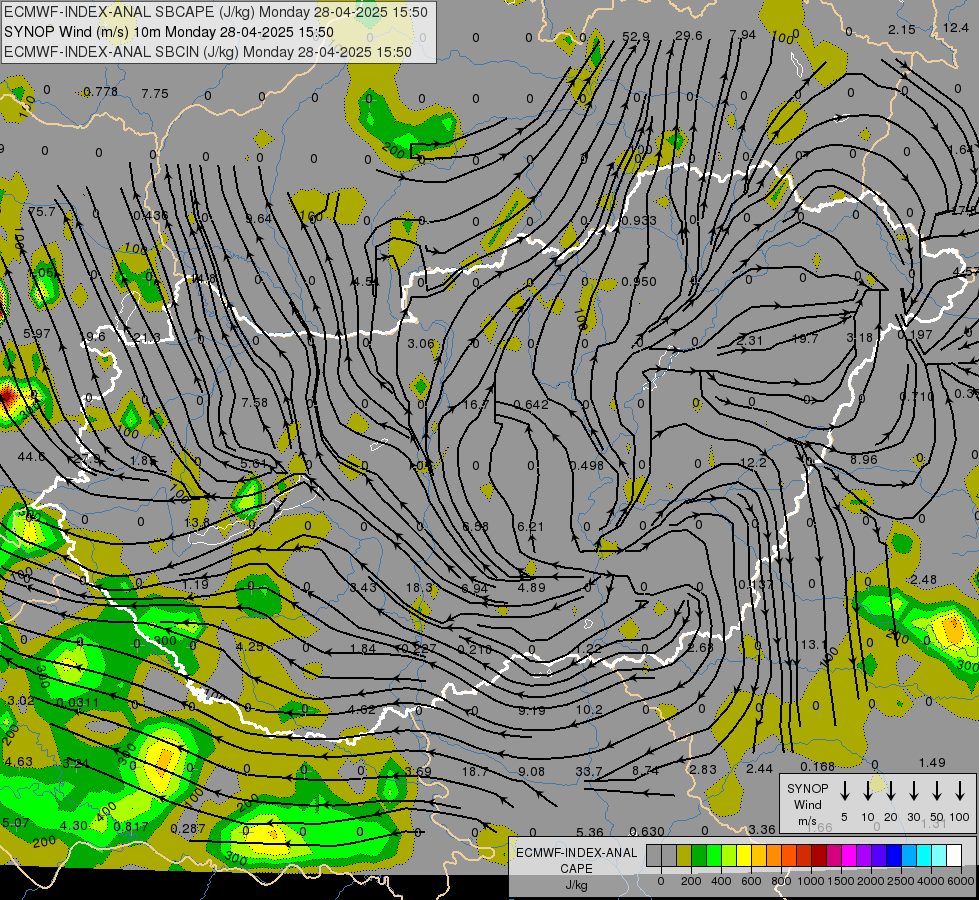Image resolution: width=979 pixels, height=900 pixels.
Task: Click the station value 75.7
Action: 42,212
